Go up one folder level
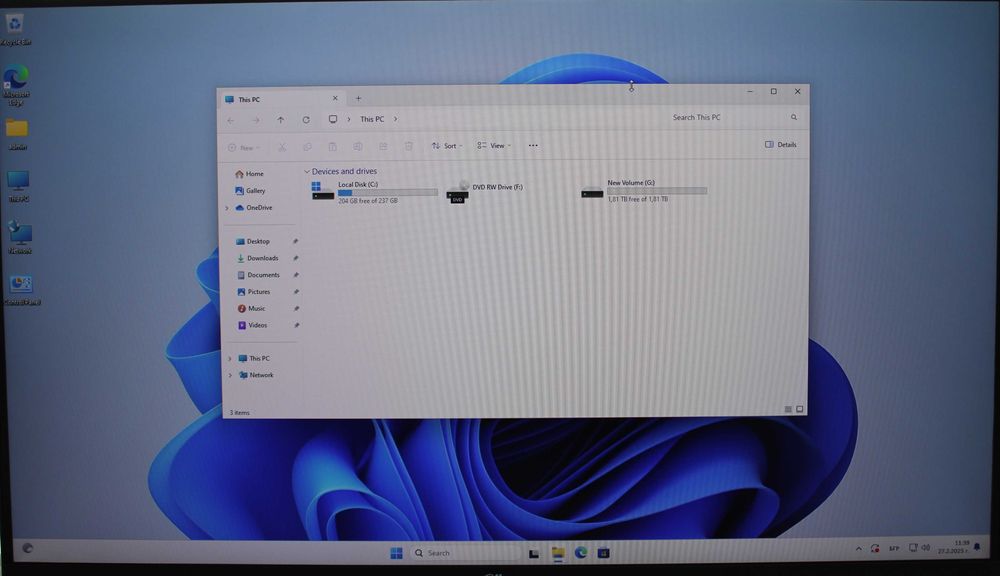Screen dimensions: 1000x576 coord(281,120)
